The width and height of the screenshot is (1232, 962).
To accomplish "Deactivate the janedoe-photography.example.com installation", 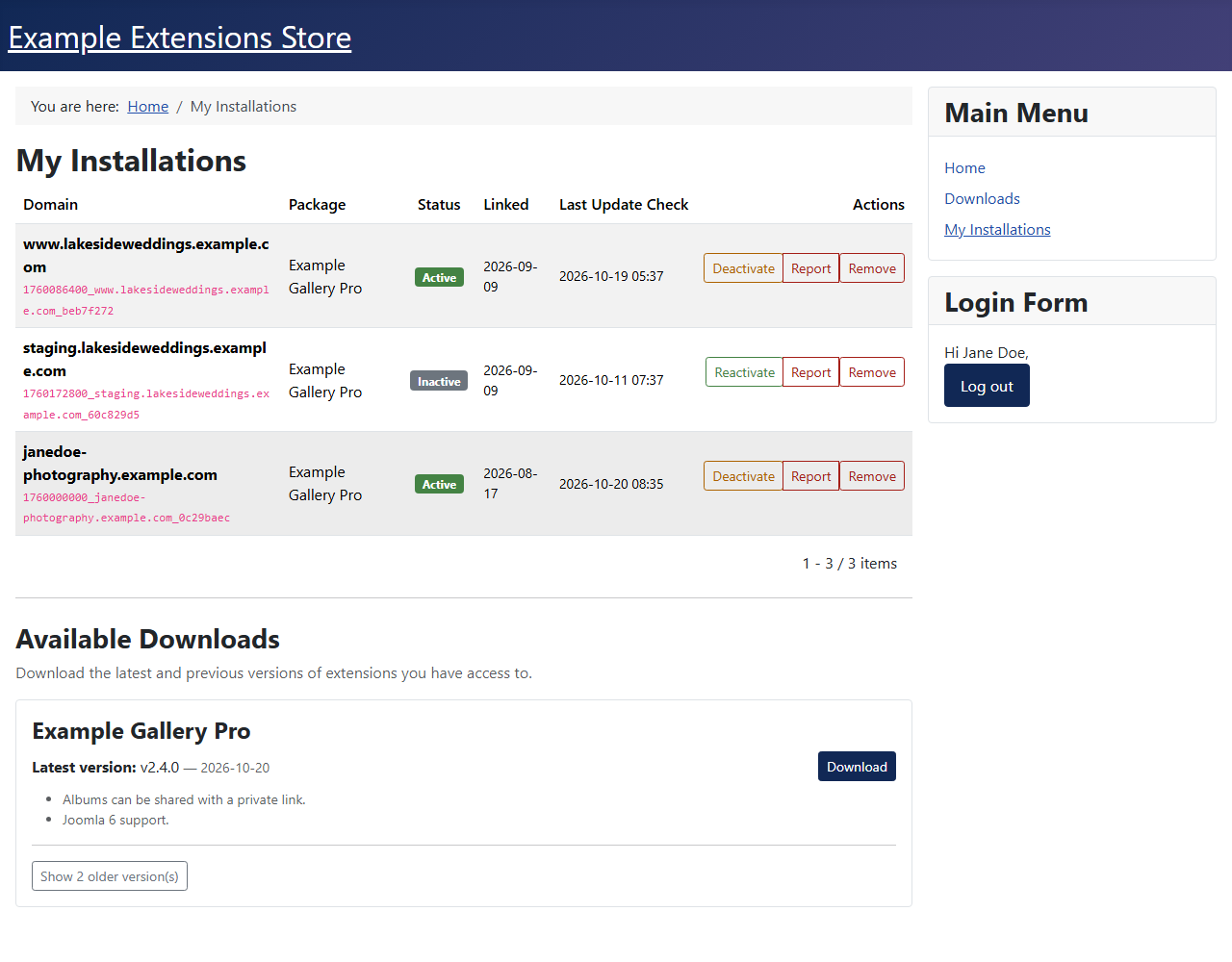I will coord(743,476).
